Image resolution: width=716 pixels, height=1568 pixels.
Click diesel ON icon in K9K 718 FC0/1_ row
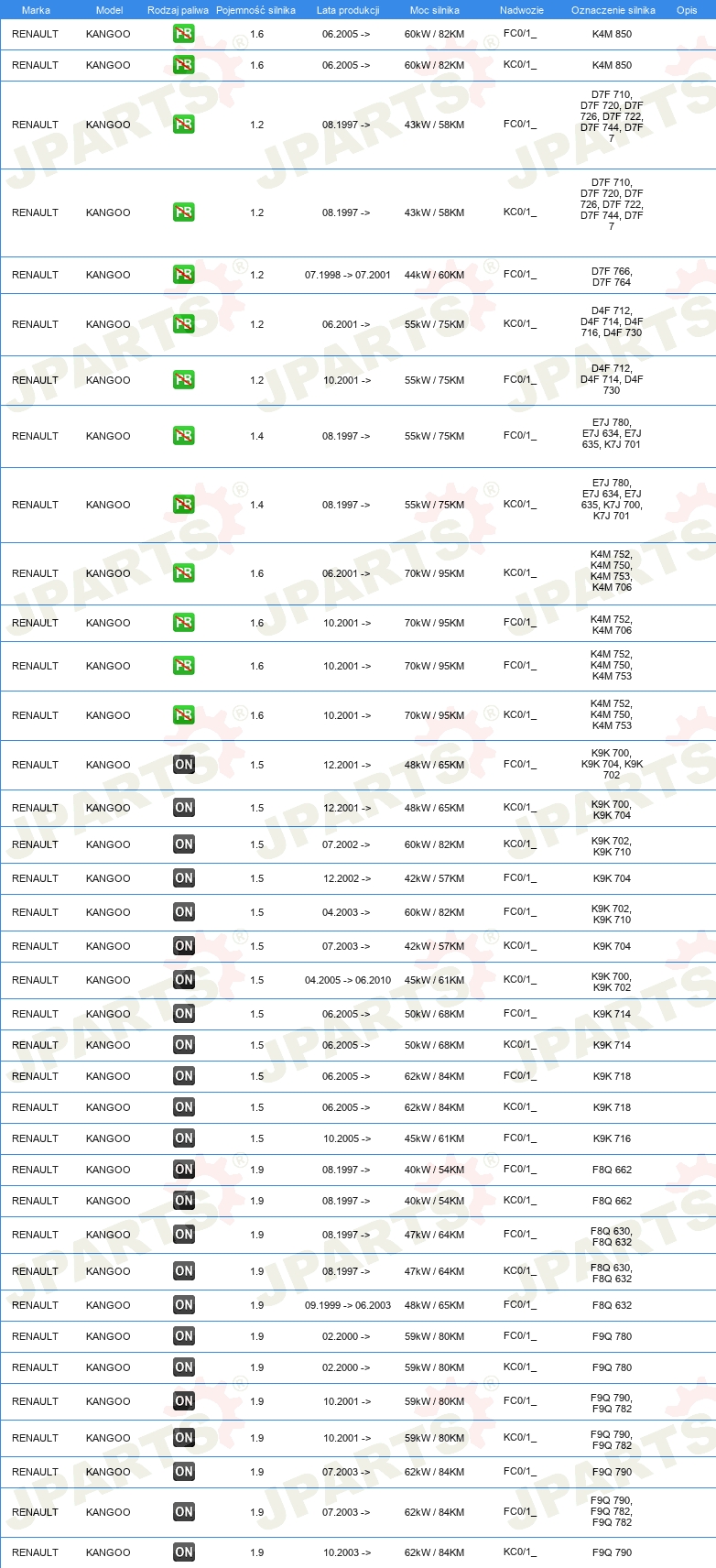[184, 1076]
